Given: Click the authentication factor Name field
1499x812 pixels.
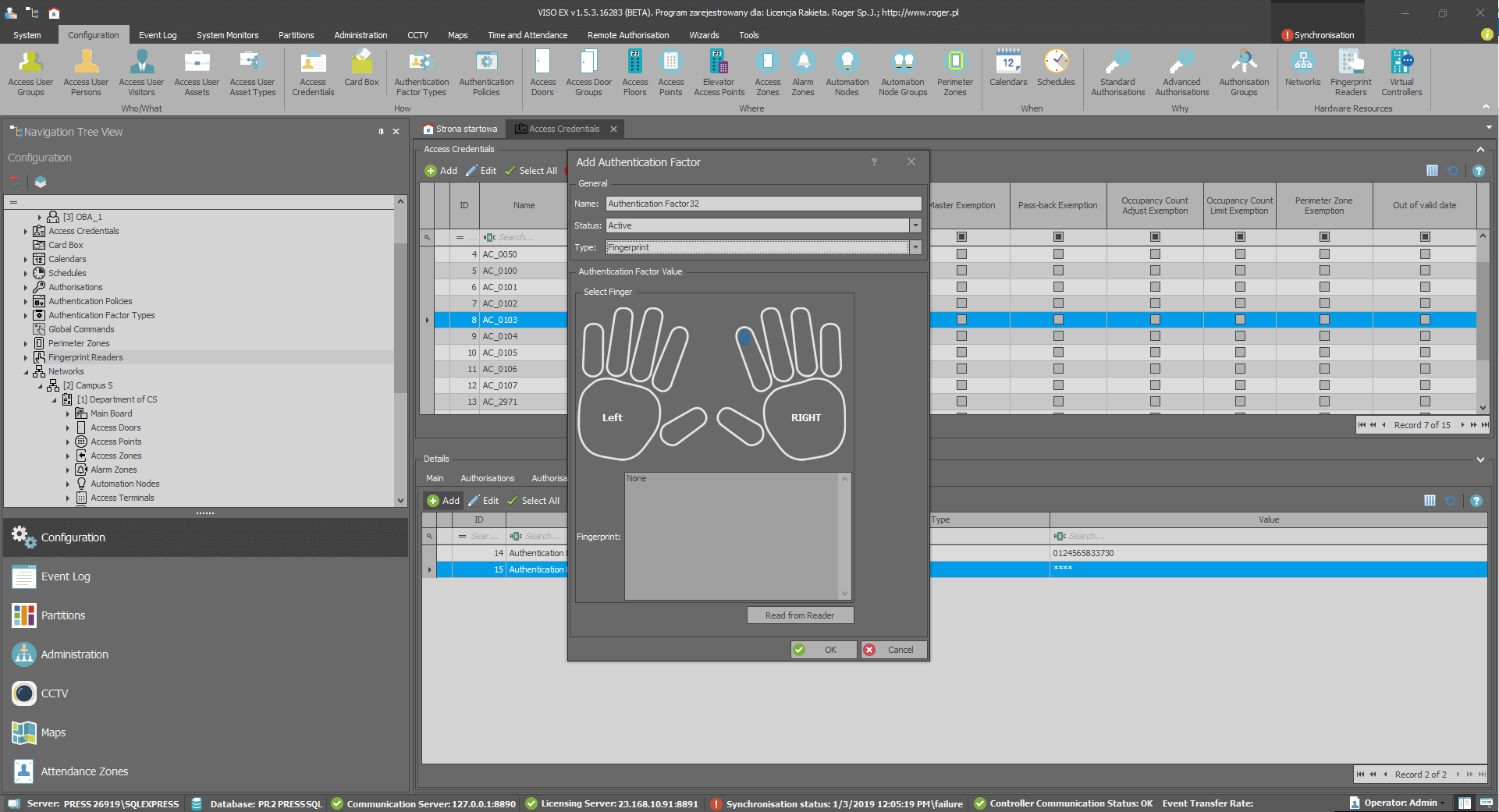Looking at the screenshot, I should click(x=762, y=204).
